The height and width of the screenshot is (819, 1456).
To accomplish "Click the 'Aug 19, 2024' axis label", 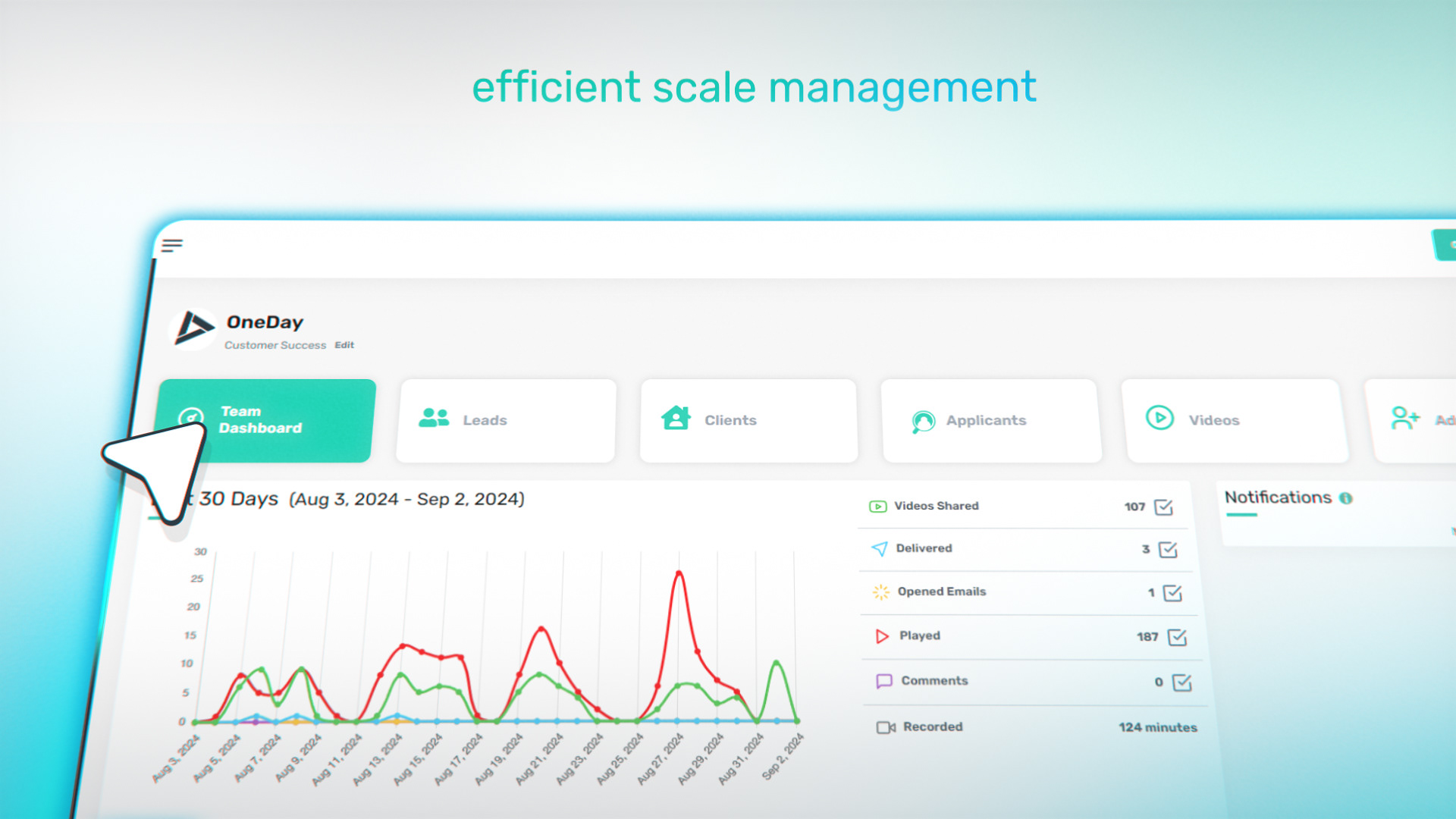I will point(500,758).
